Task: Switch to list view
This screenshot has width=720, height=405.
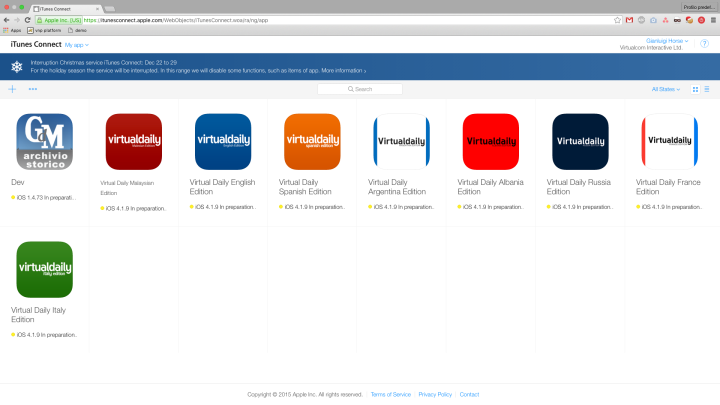Action: click(x=707, y=89)
